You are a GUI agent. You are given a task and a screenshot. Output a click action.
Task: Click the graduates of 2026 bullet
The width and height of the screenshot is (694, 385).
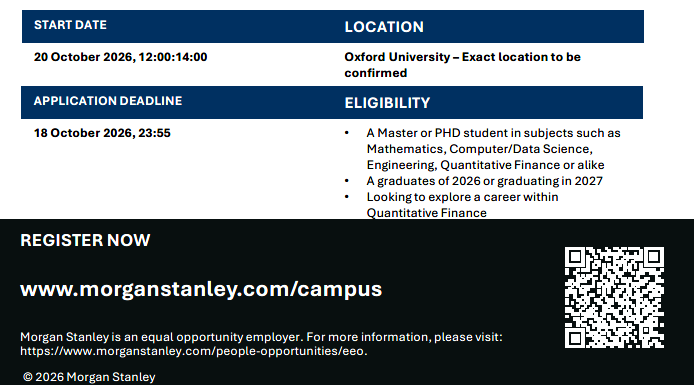[x=485, y=181]
